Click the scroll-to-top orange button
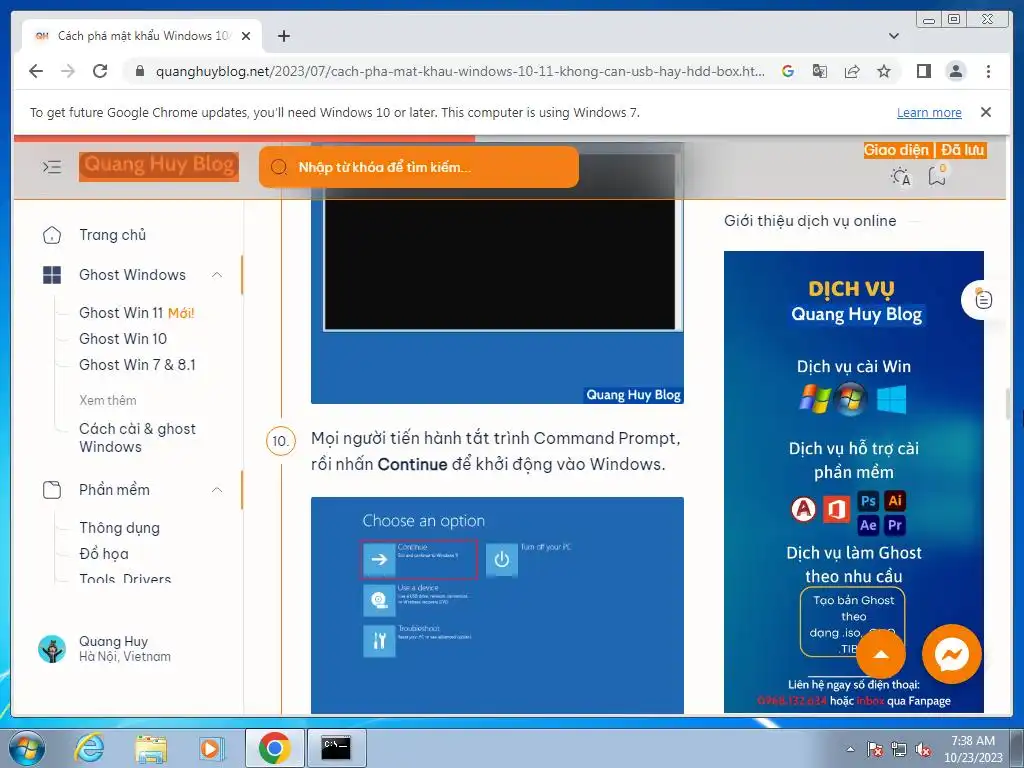 coord(880,654)
